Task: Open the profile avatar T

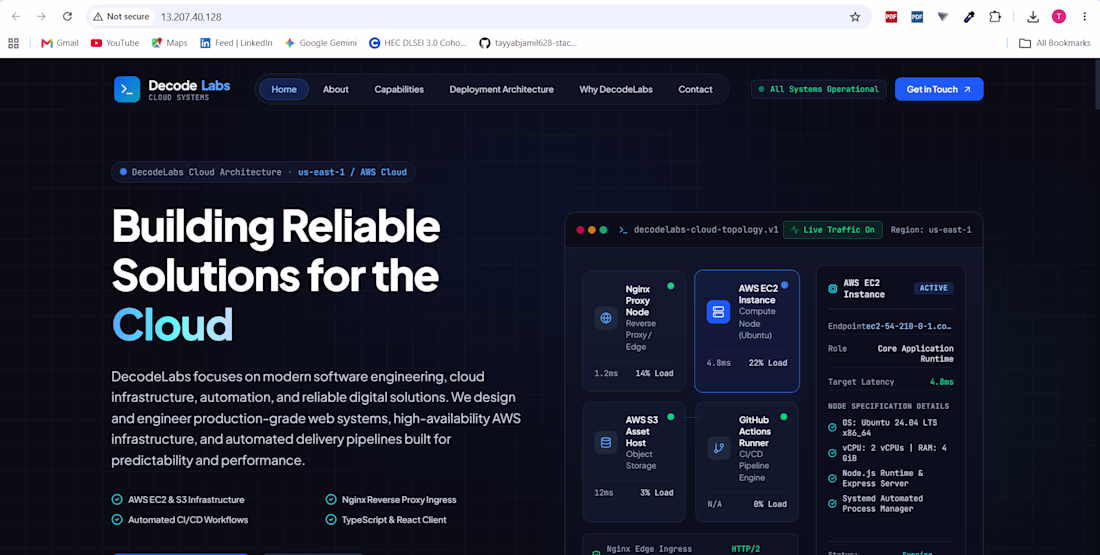Action: 1059,17
